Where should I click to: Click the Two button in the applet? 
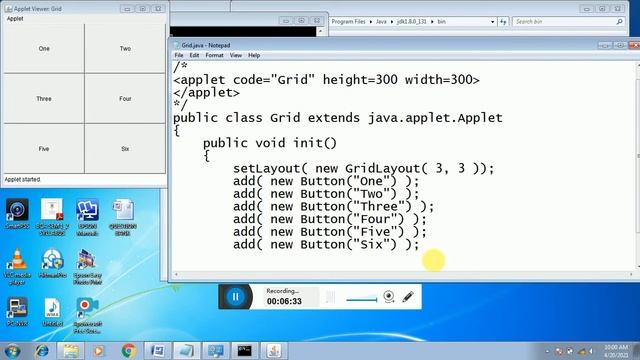[125, 49]
